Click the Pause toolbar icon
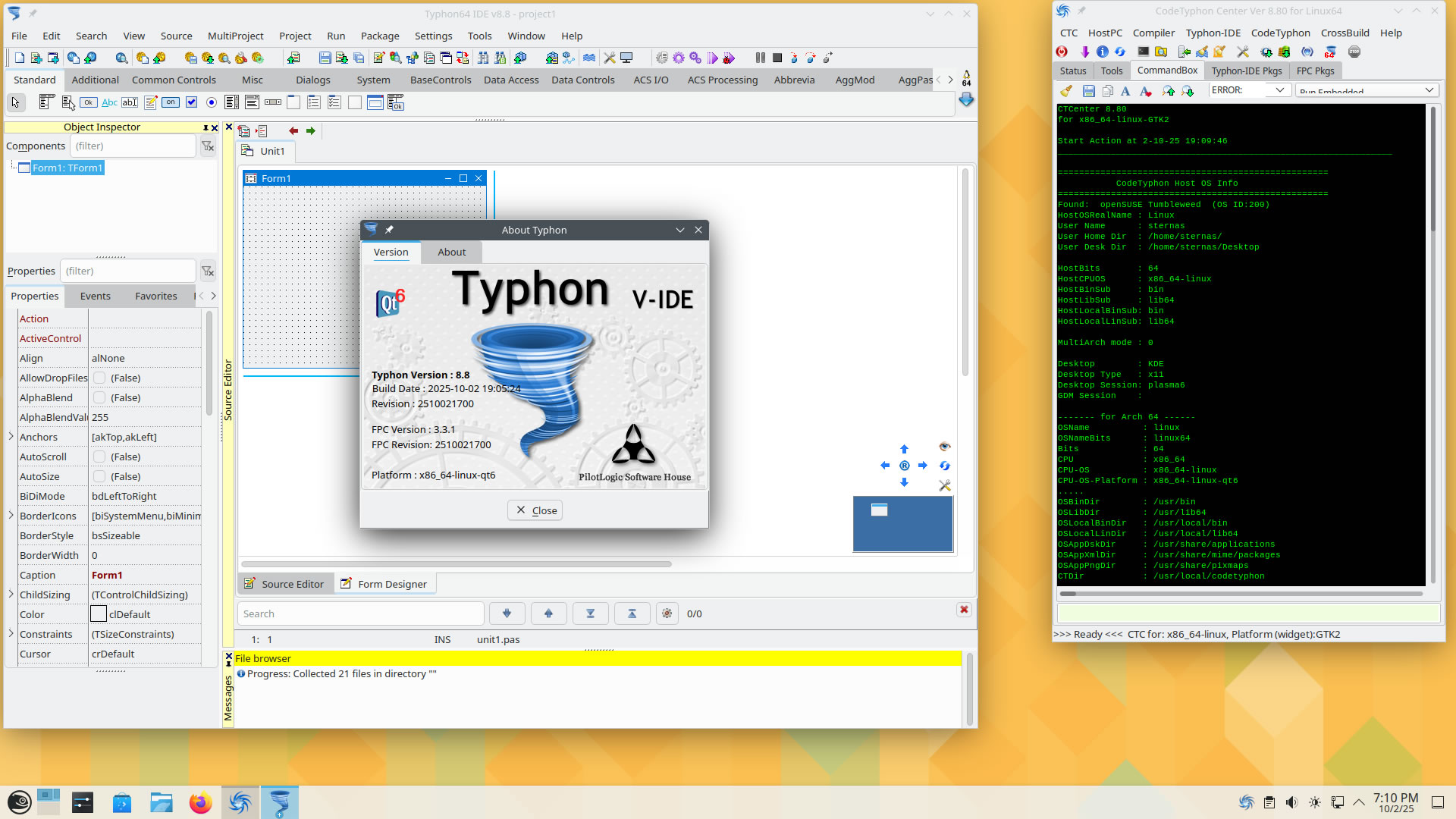1456x819 pixels. click(x=760, y=58)
